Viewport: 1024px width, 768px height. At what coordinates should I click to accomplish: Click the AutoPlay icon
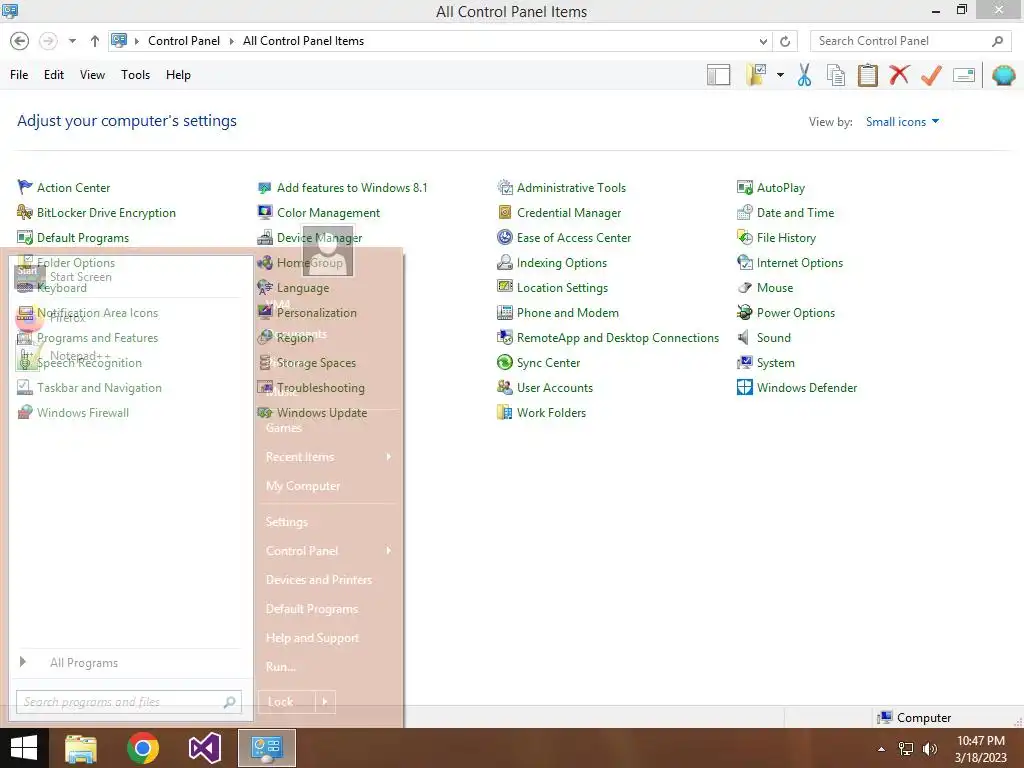click(744, 187)
